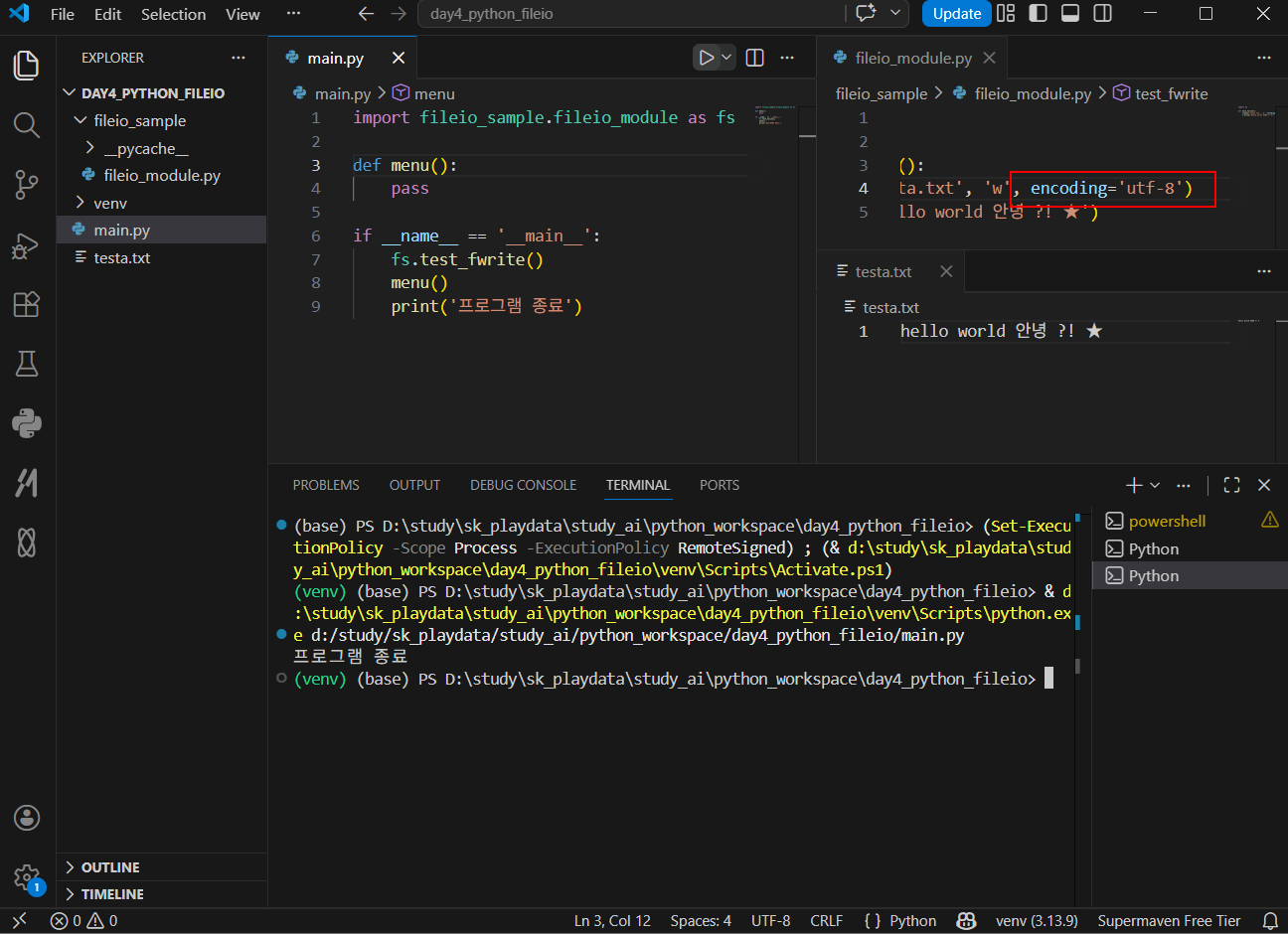
Task: Toggle the bottom Panel visibility
Action: [x=1070, y=14]
